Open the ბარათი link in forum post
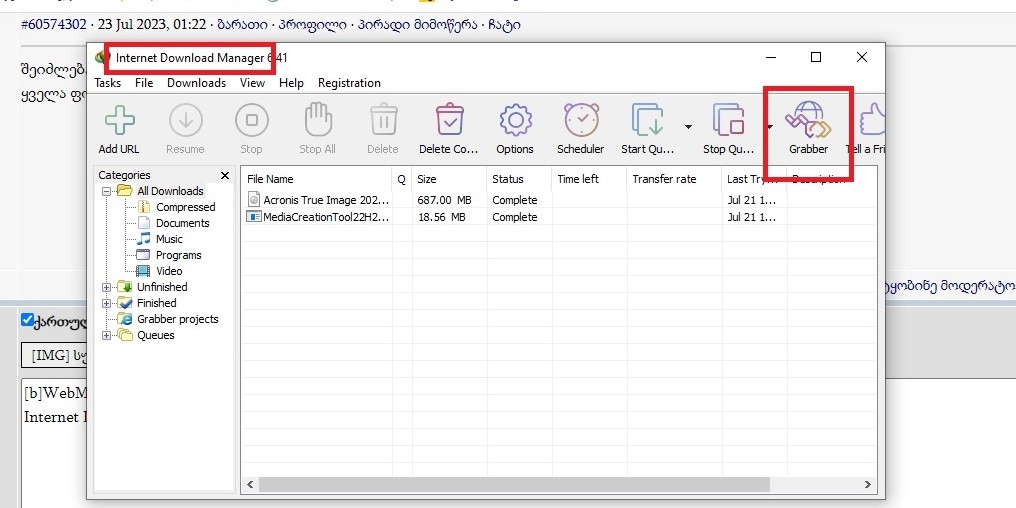 pos(244,25)
